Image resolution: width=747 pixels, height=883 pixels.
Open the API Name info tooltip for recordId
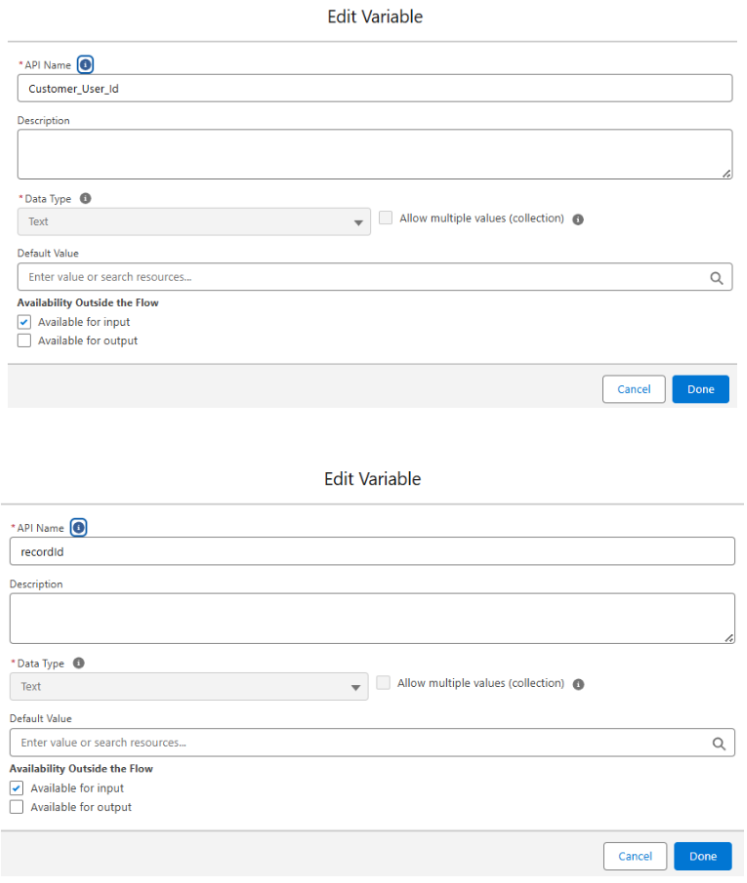(x=78, y=528)
